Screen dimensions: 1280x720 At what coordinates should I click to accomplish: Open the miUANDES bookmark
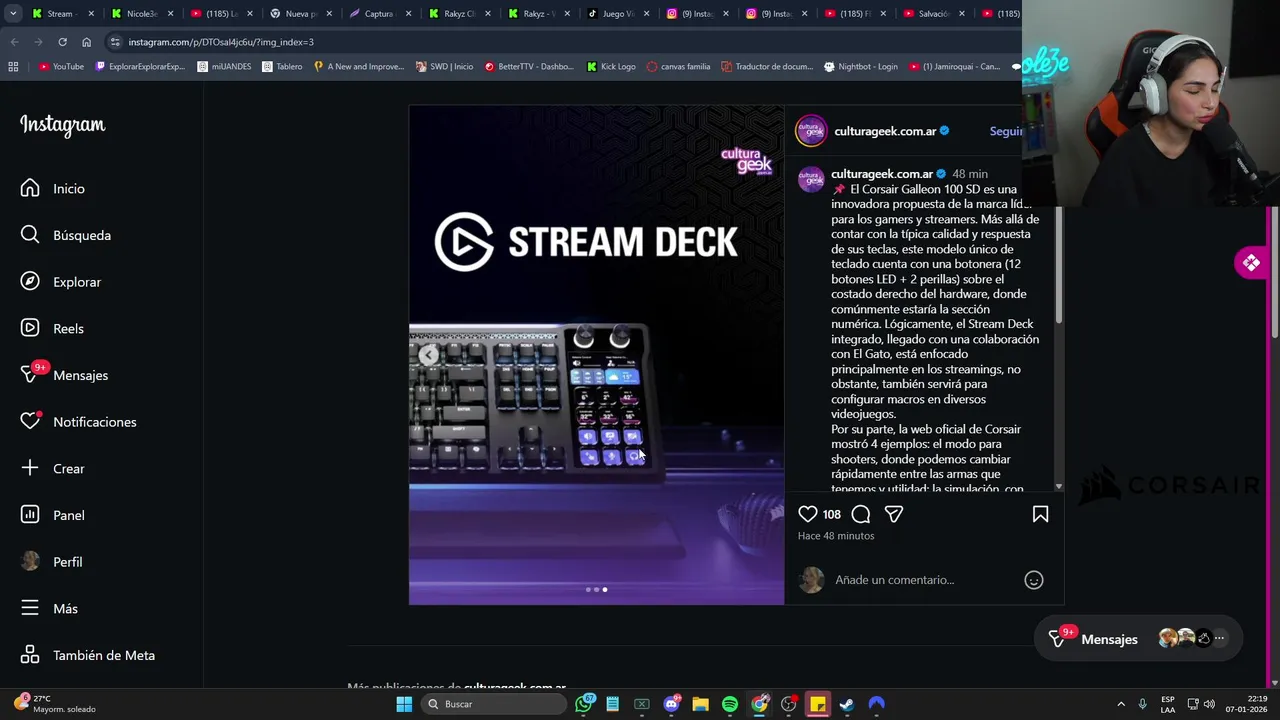224,67
